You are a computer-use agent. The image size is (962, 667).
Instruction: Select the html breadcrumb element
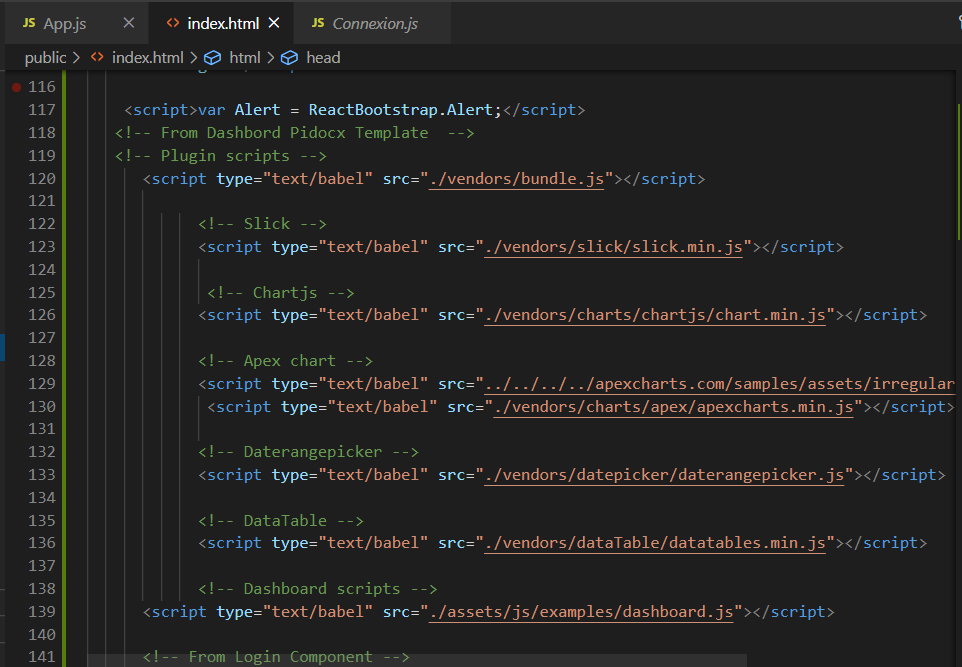tap(245, 58)
